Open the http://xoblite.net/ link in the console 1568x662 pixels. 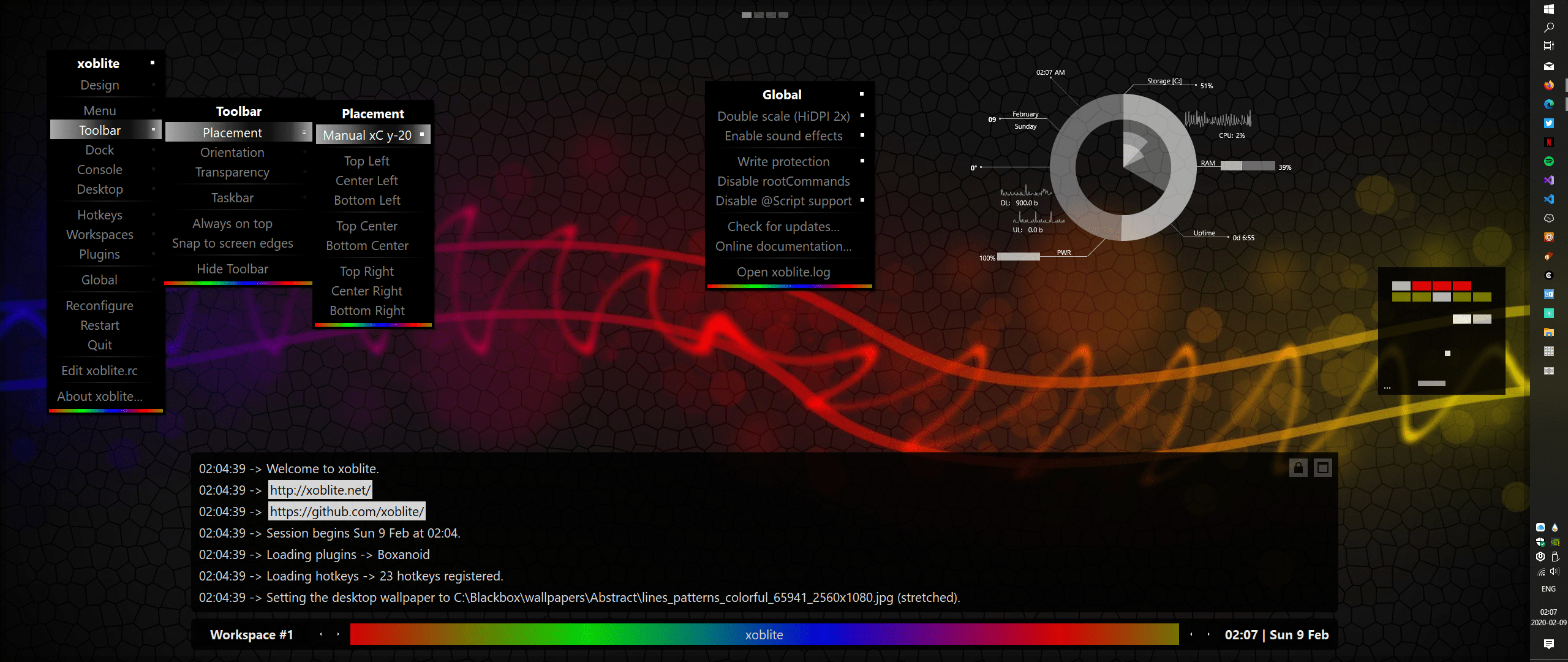point(320,490)
